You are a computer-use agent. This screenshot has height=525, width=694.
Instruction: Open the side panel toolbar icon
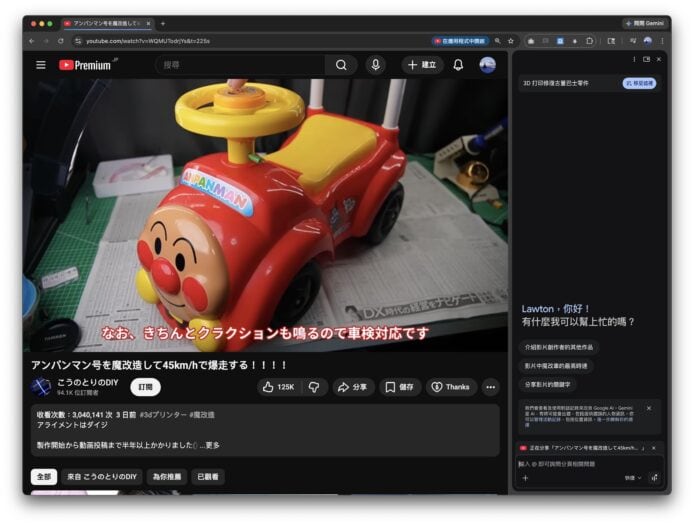(x=611, y=41)
